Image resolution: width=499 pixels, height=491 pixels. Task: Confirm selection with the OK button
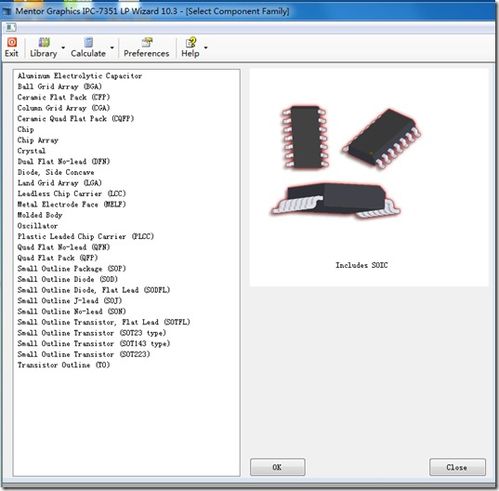pyautogui.click(x=277, y=467)
